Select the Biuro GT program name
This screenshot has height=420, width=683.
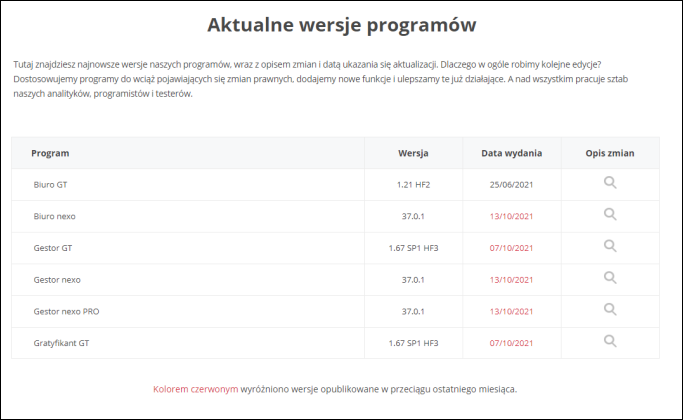tap(51, 185)
